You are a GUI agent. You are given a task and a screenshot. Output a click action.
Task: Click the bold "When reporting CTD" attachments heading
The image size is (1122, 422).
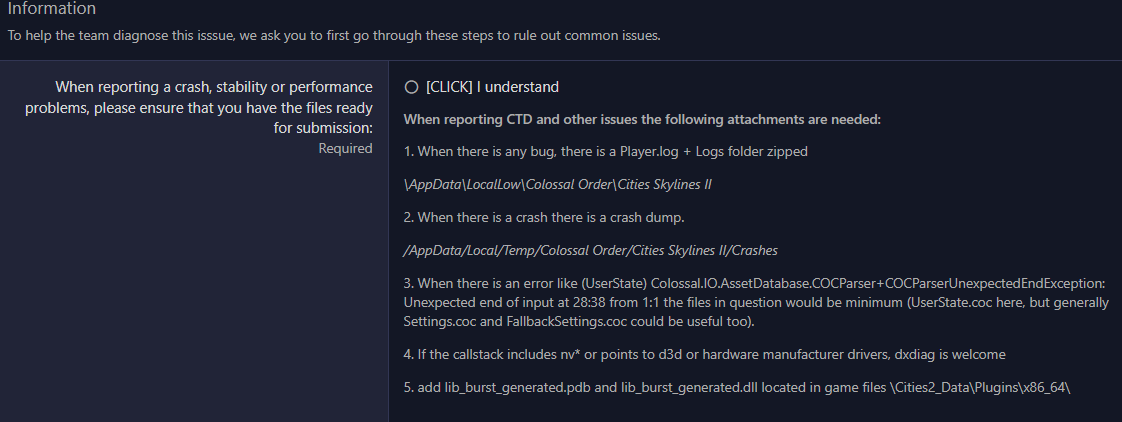click(x=641, y=120)
